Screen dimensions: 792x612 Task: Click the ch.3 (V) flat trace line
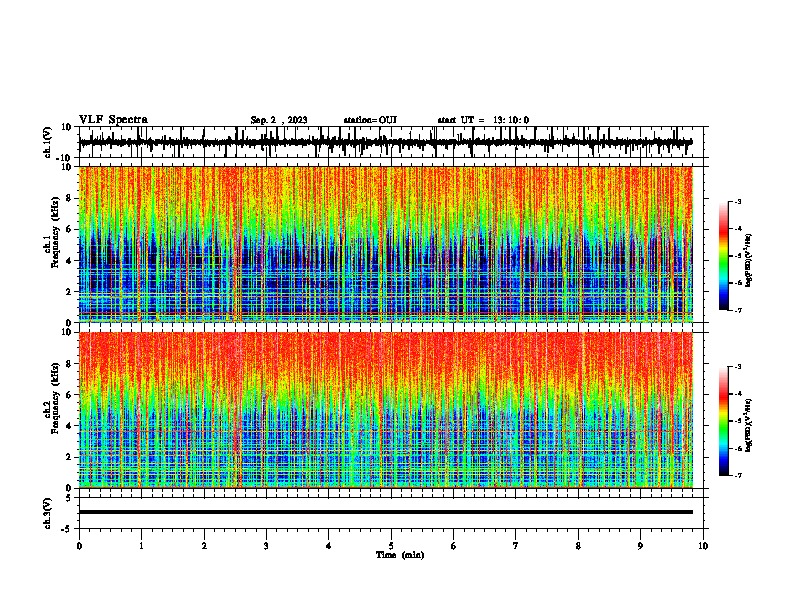[x=386, y=512]
